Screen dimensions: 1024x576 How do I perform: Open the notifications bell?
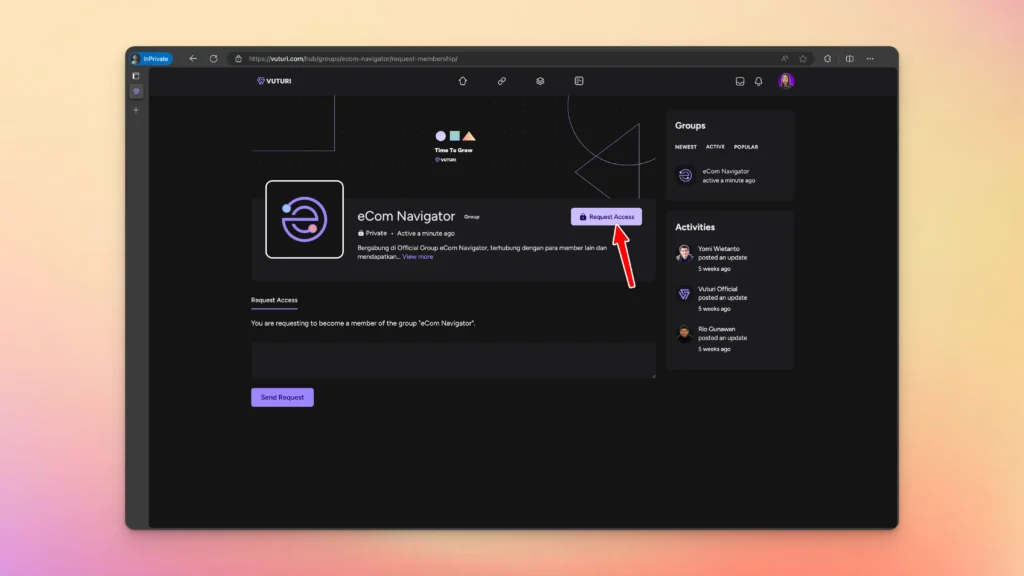pyautogui.click(x=759, y=82)
